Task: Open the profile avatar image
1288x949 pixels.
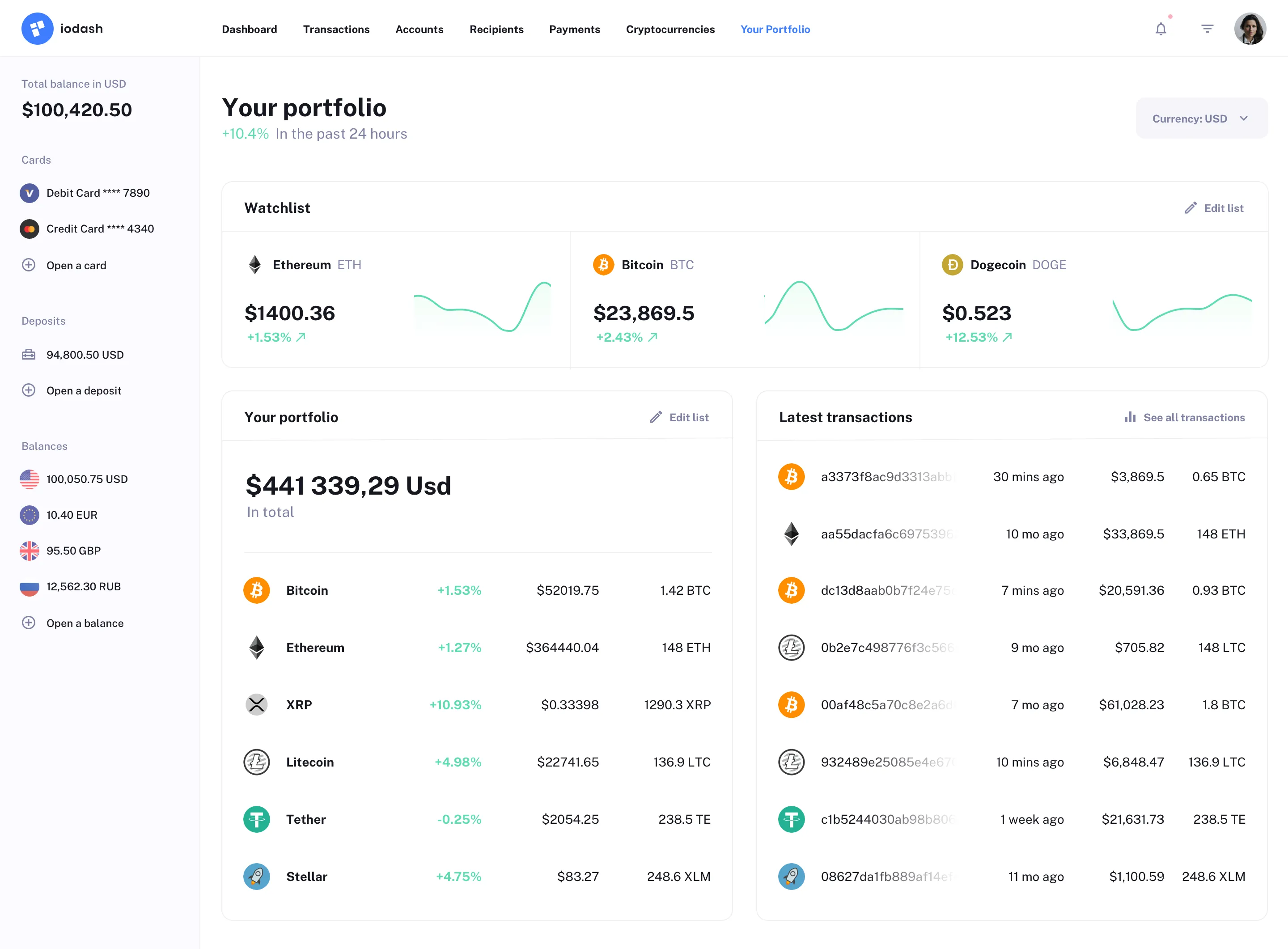Action: [x=1250, y=28]
